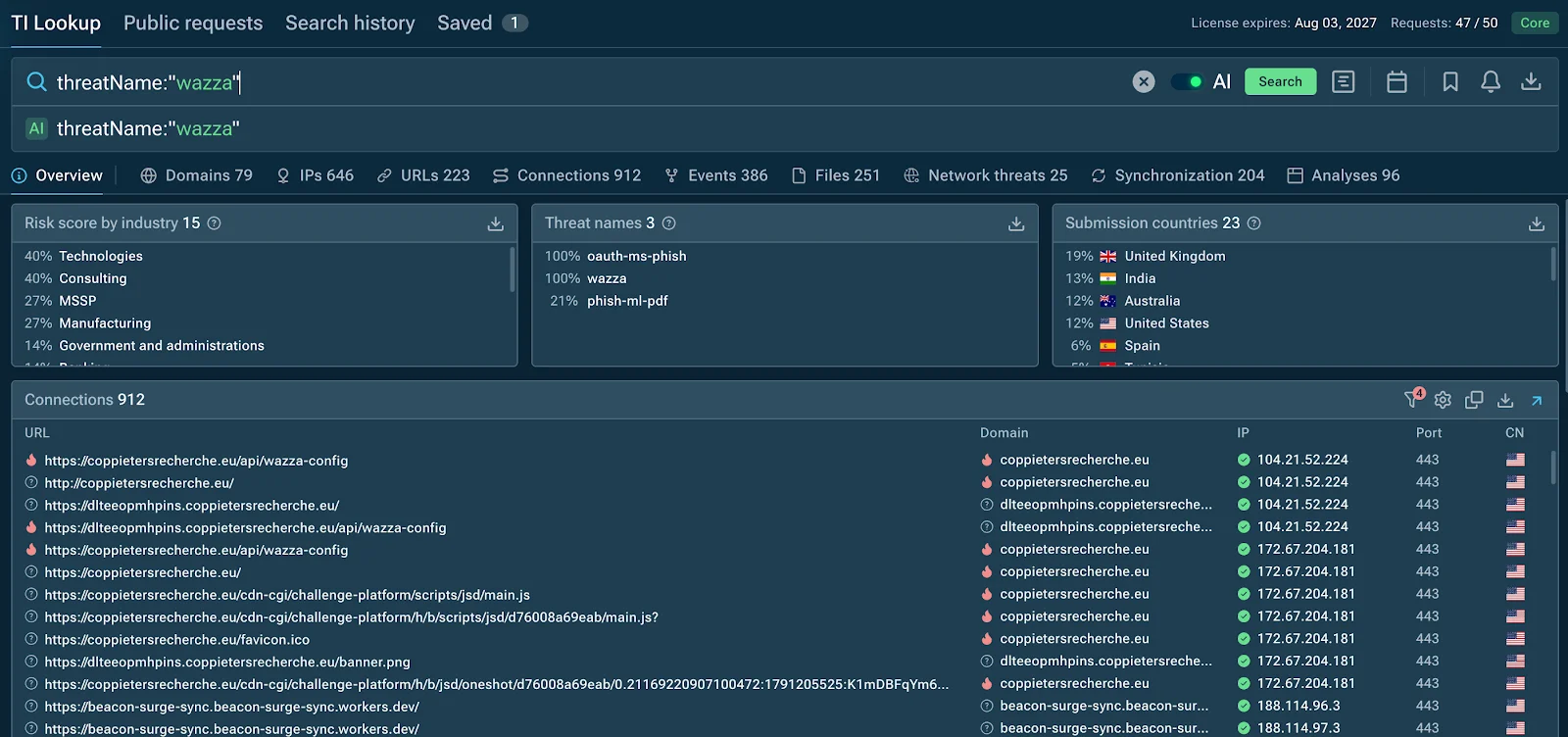Click the Submission countries panel scrollbar
Screen dimensions: 1568x737
[x=1552, y=265]
